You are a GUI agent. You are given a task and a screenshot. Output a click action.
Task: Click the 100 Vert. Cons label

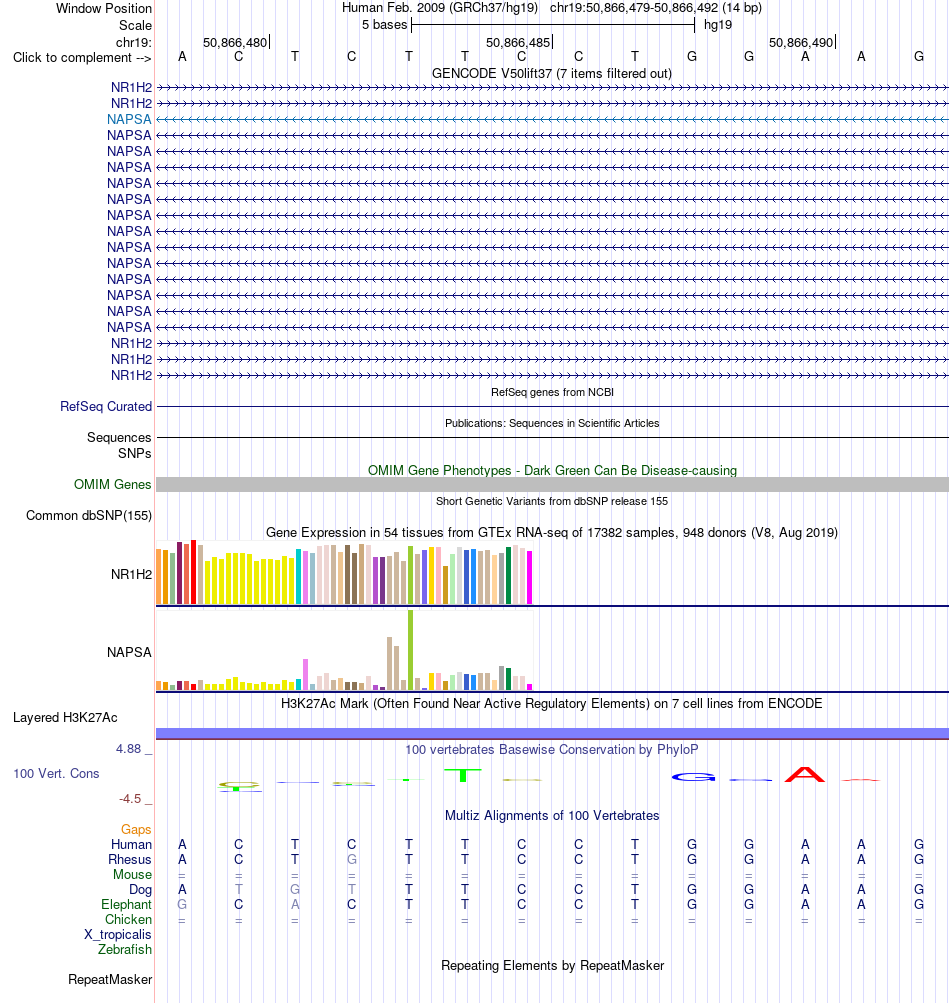click(x=56, y=774)
